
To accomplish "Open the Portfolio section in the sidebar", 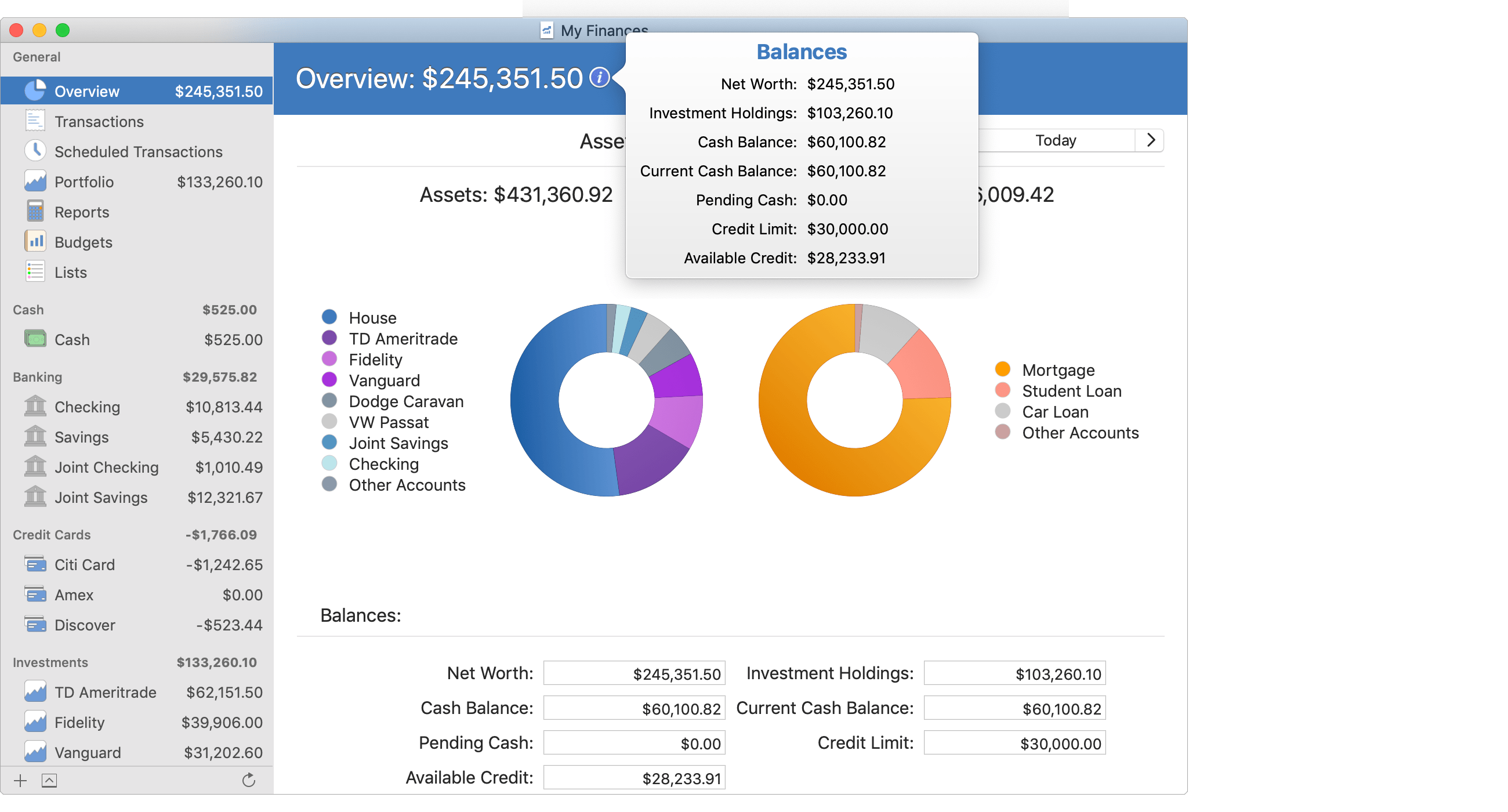I will pyautogui.click(x=84, y=182).
